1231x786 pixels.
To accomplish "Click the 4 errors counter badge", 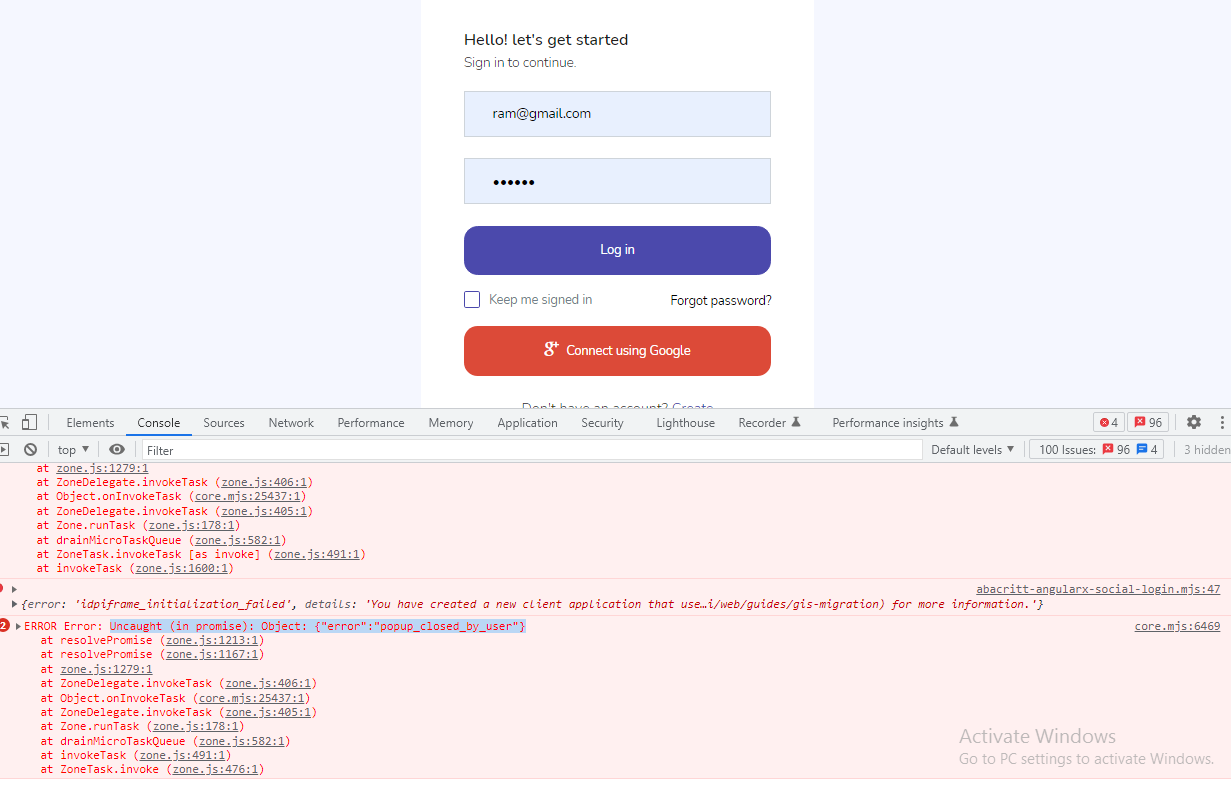I will pyautogui.click(x=1108, y=422).
